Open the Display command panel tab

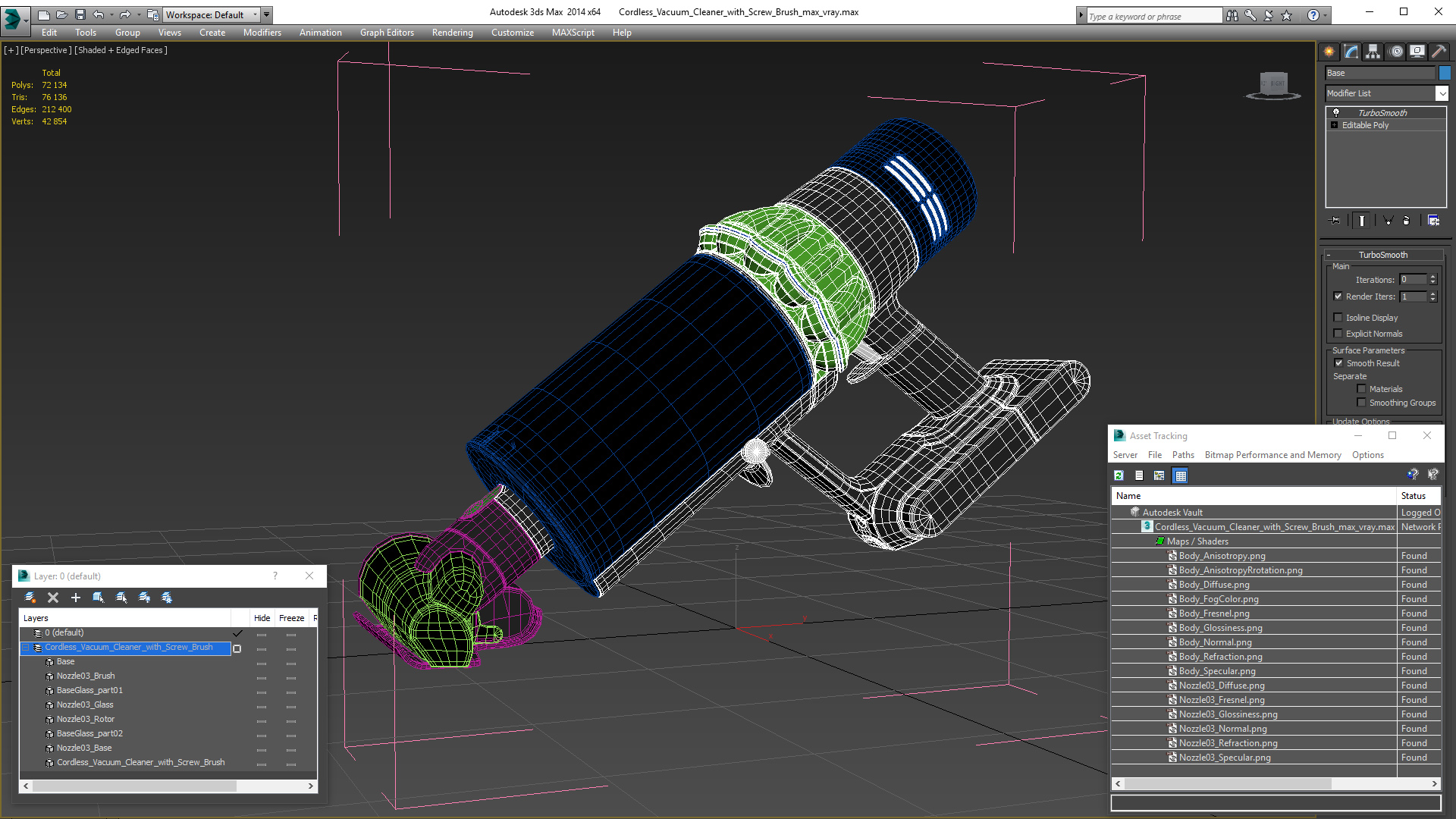pos(1417,52)
